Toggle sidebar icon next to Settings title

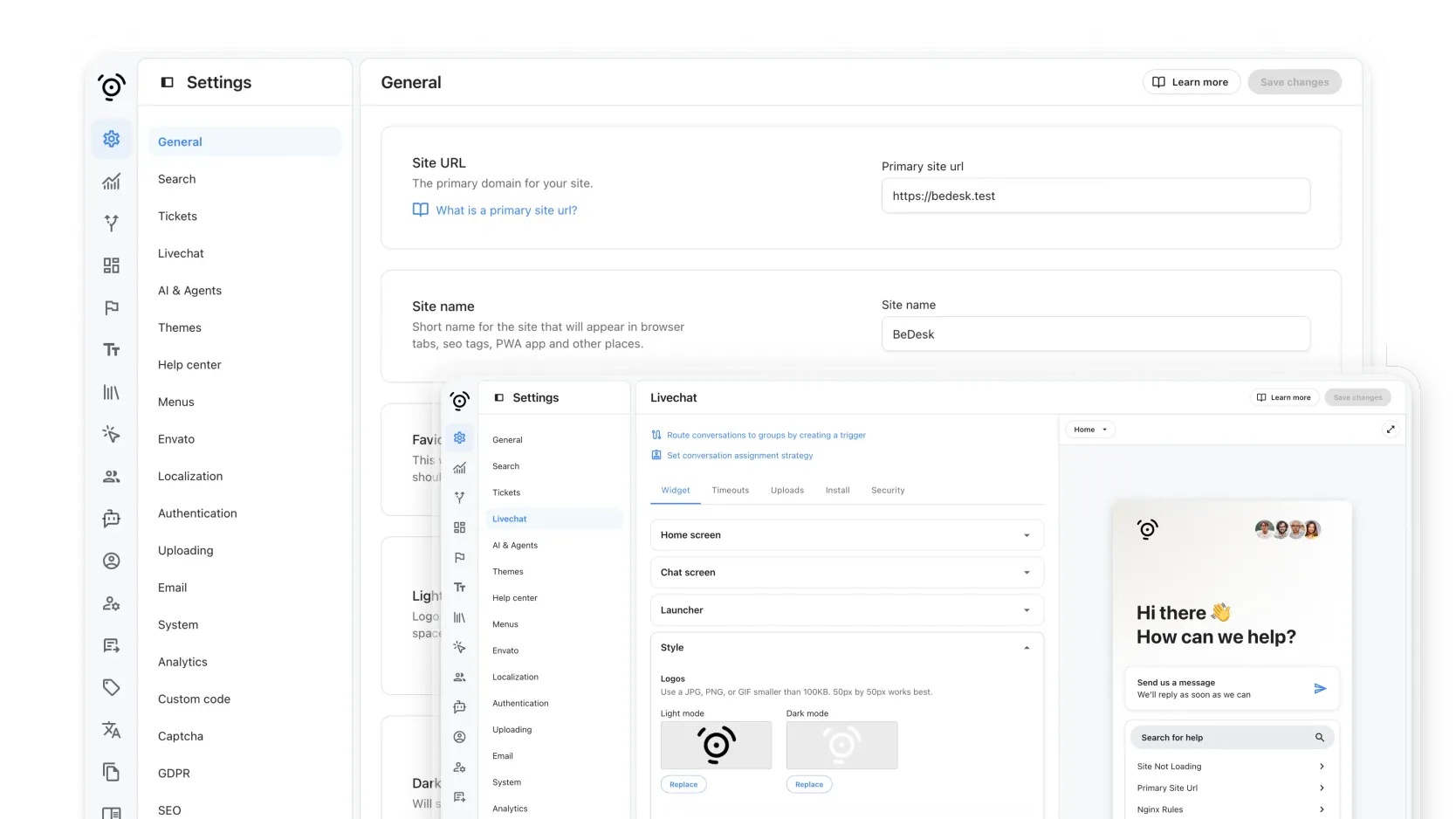tap(168, 82)
